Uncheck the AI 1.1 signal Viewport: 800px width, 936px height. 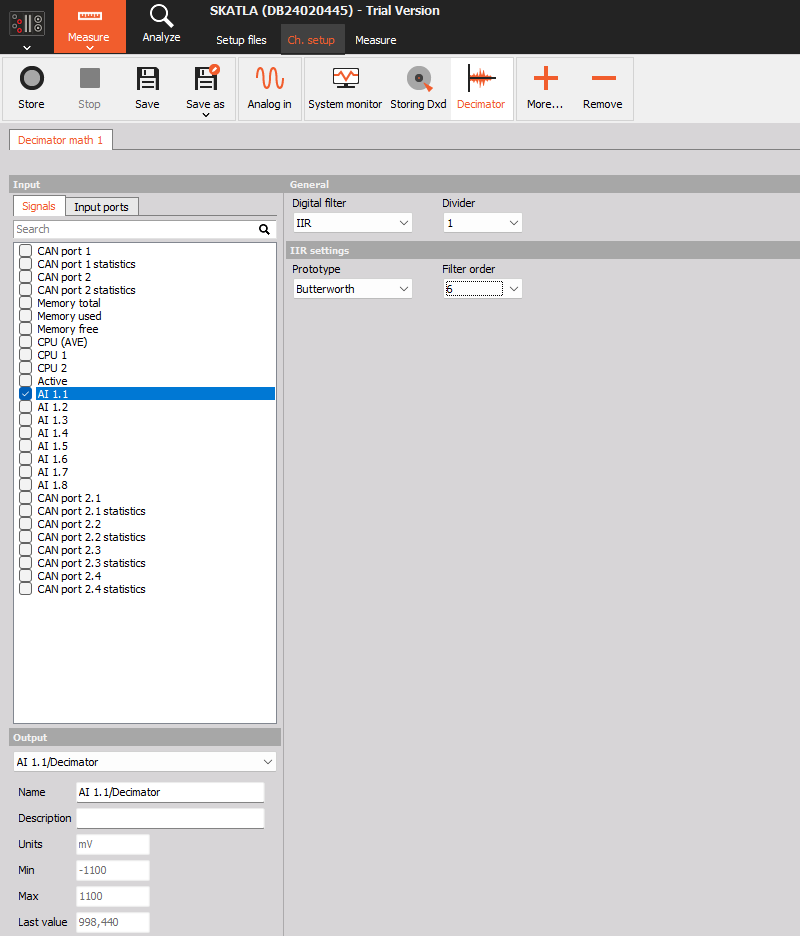click(x=25, y=394)
